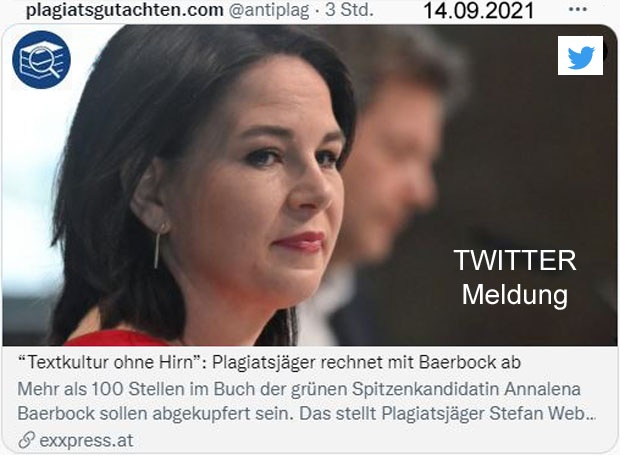620x455 pixels.
Task: Click the woman's long drop earring
Action: click(x=158, y=245)
